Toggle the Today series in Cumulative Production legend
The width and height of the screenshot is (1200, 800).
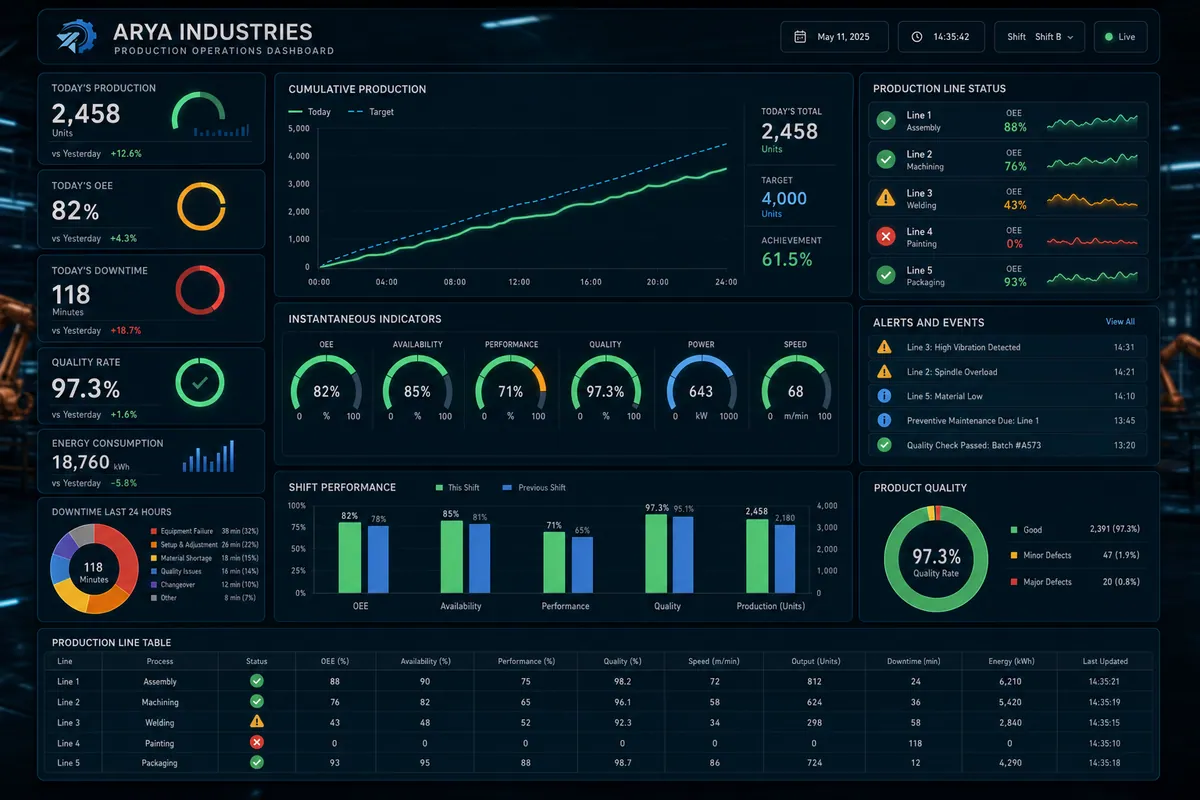point(309,112)
